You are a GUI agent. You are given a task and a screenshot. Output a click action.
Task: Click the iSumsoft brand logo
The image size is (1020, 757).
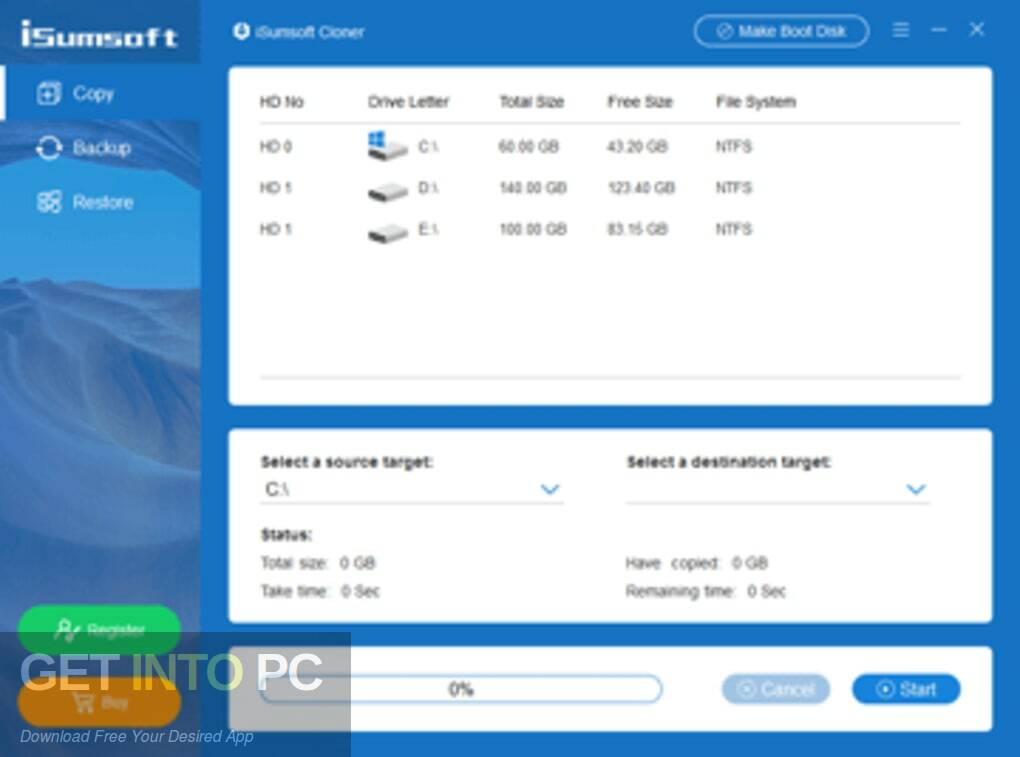tap(100, 34)
